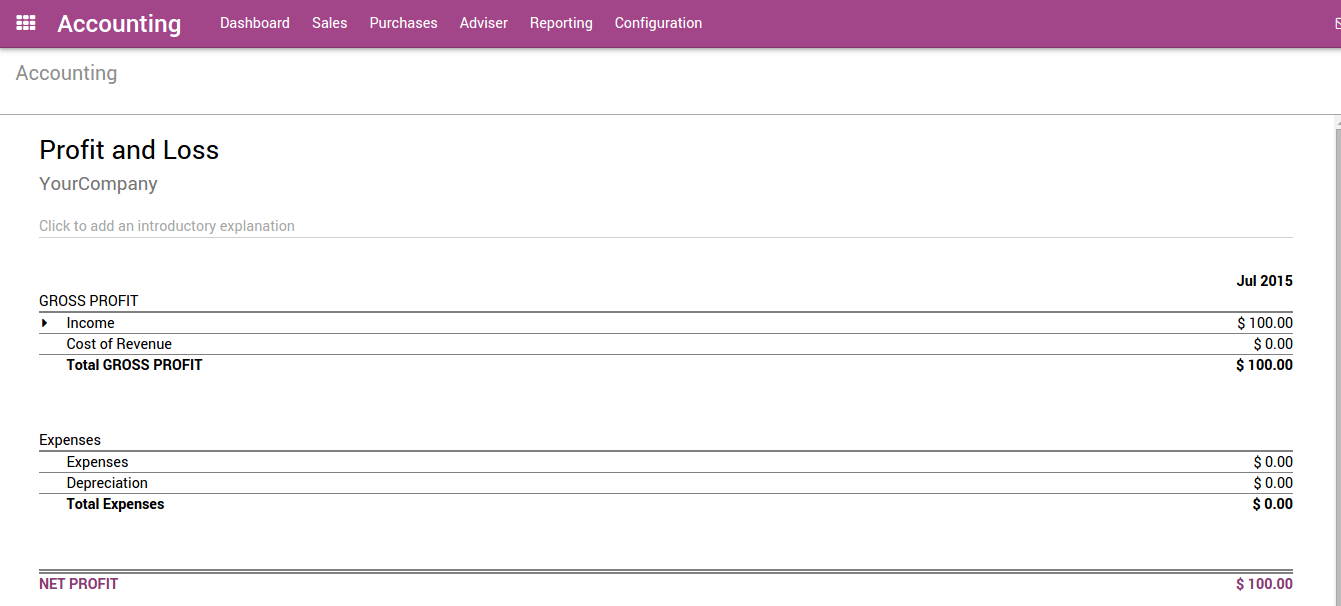
Task: Open the Reporting menu
Action: pos(561,22)
